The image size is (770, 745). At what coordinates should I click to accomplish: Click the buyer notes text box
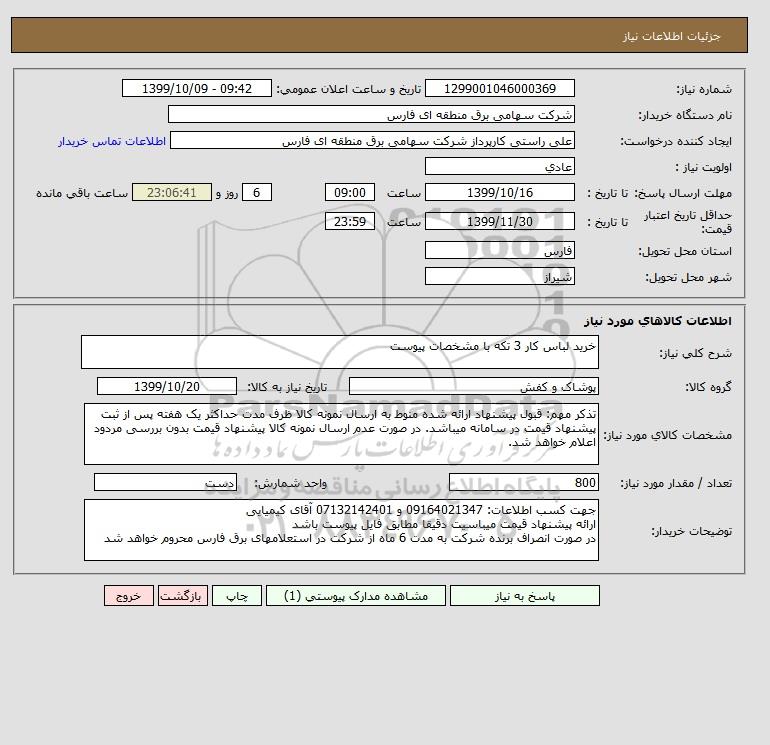tap(341, 530)
